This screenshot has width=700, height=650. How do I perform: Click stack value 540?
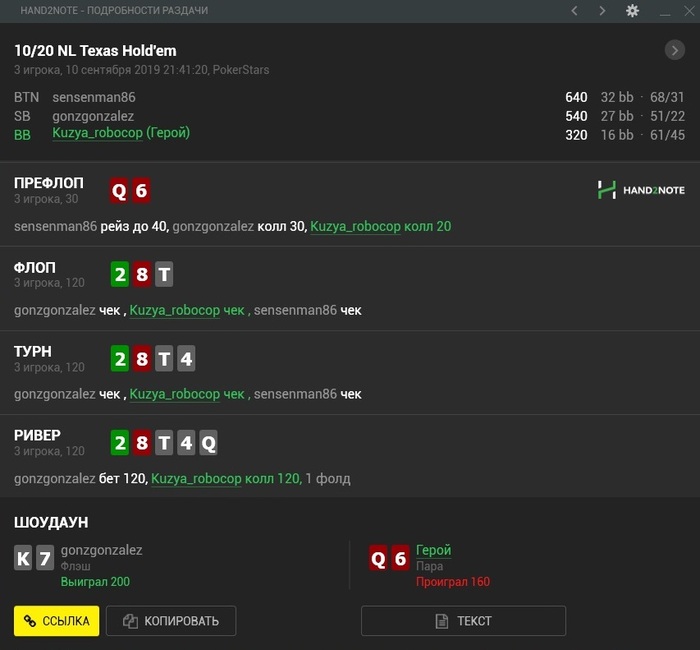(576, 116)
